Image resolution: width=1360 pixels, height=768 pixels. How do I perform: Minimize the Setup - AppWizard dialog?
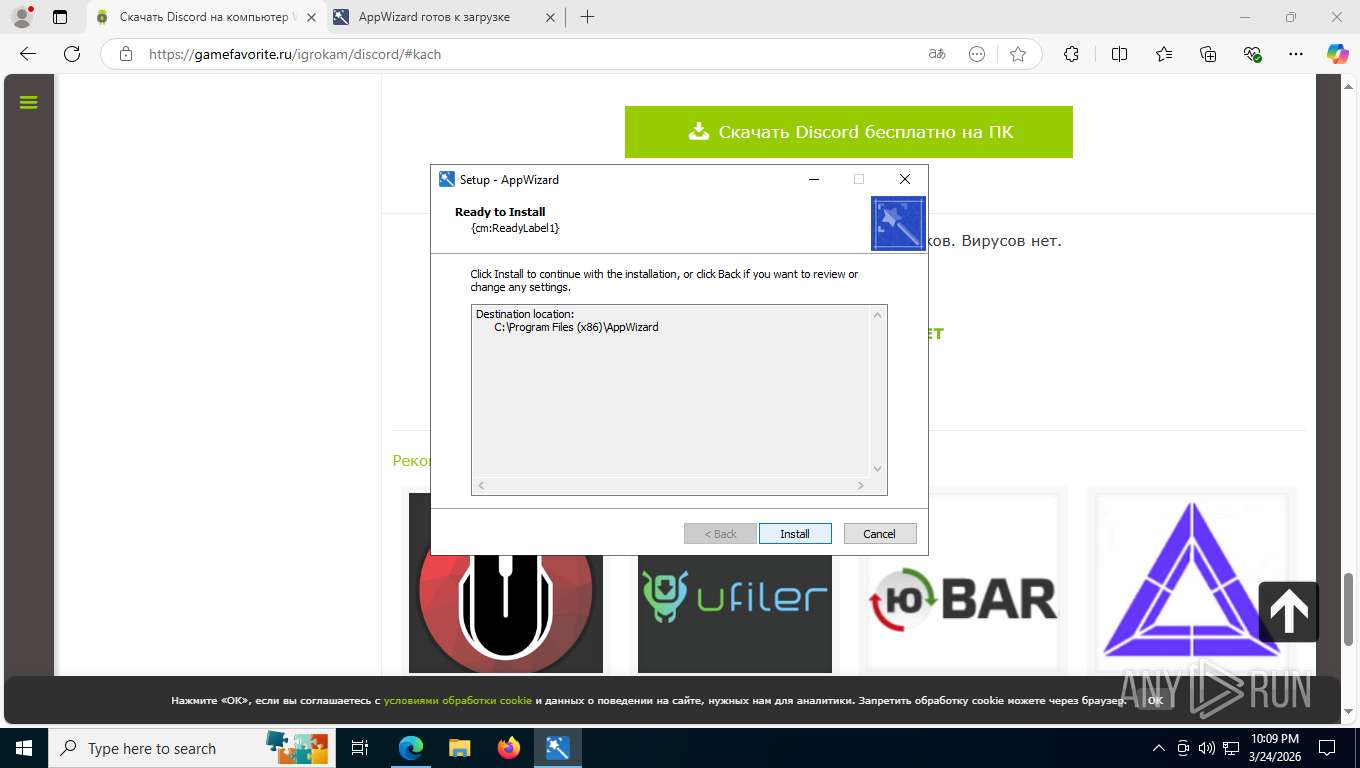[x=814, y=179]
